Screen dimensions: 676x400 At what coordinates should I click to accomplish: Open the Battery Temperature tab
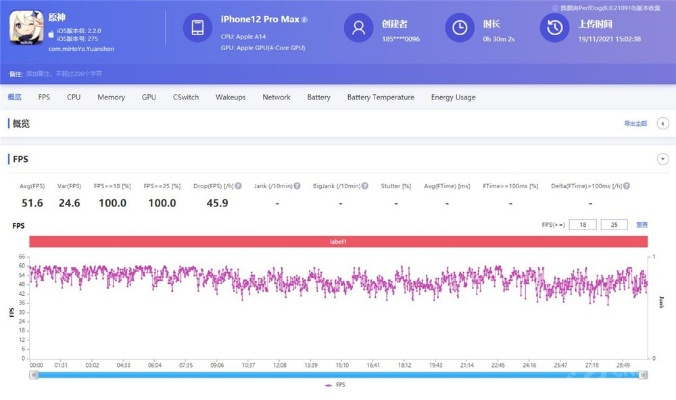tap(380, 97)
